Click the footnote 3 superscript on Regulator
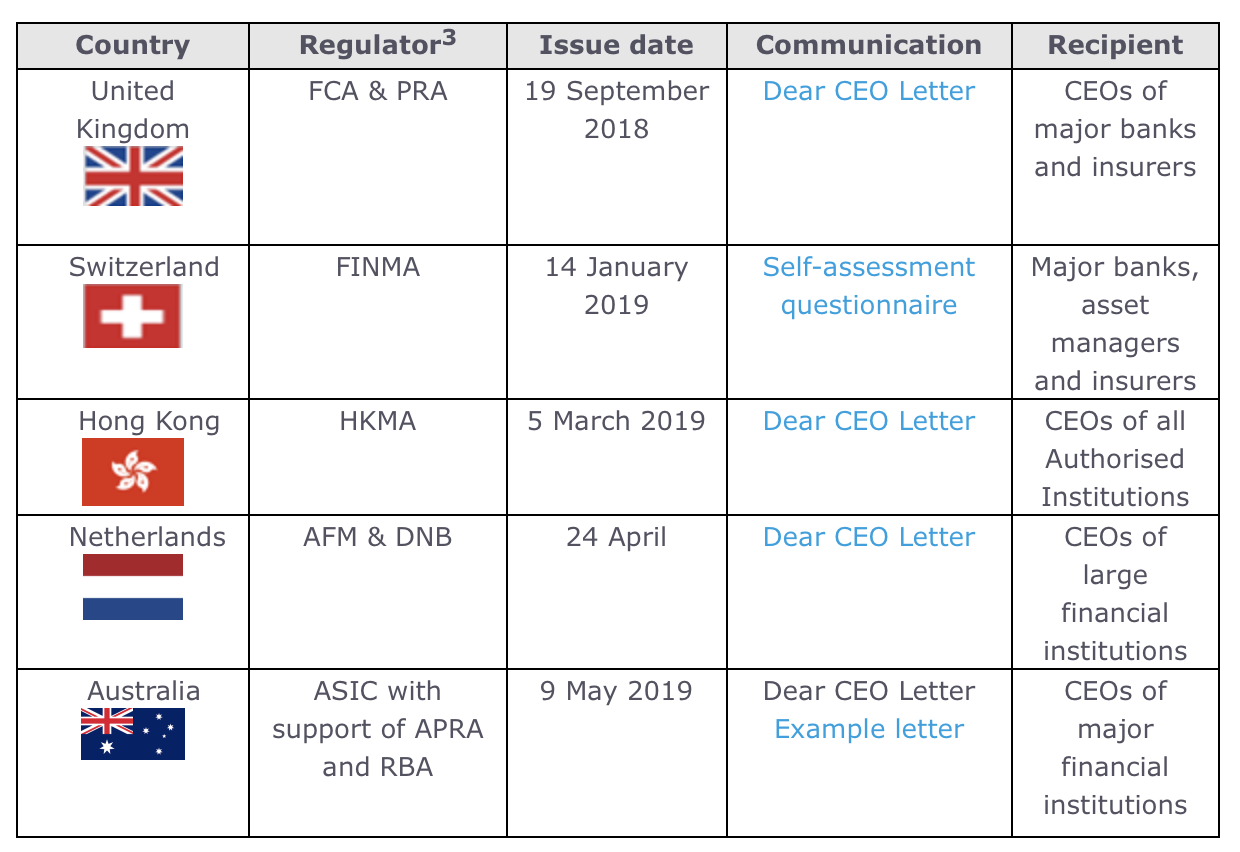The width and height of the screenshot is (1240, 852). pos(449,37)
